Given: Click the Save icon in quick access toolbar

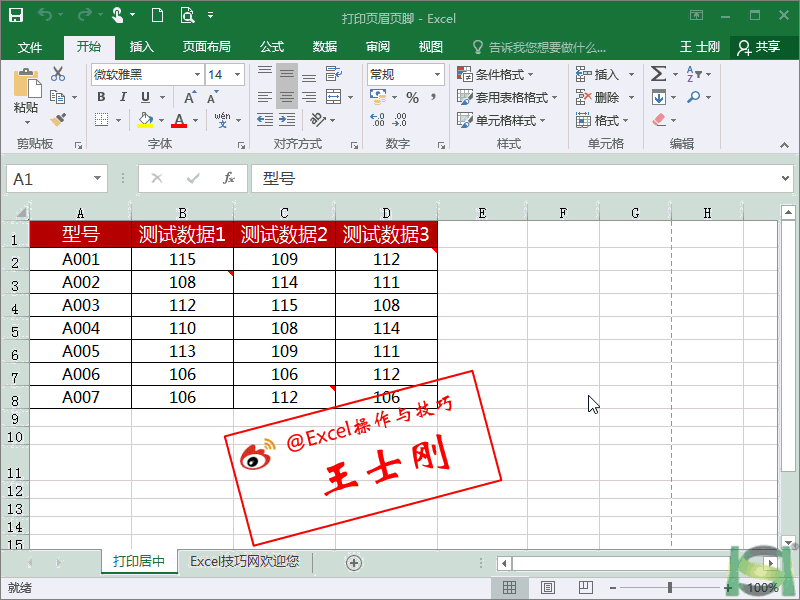Looking at the screenshot, I should coord(16,15).
